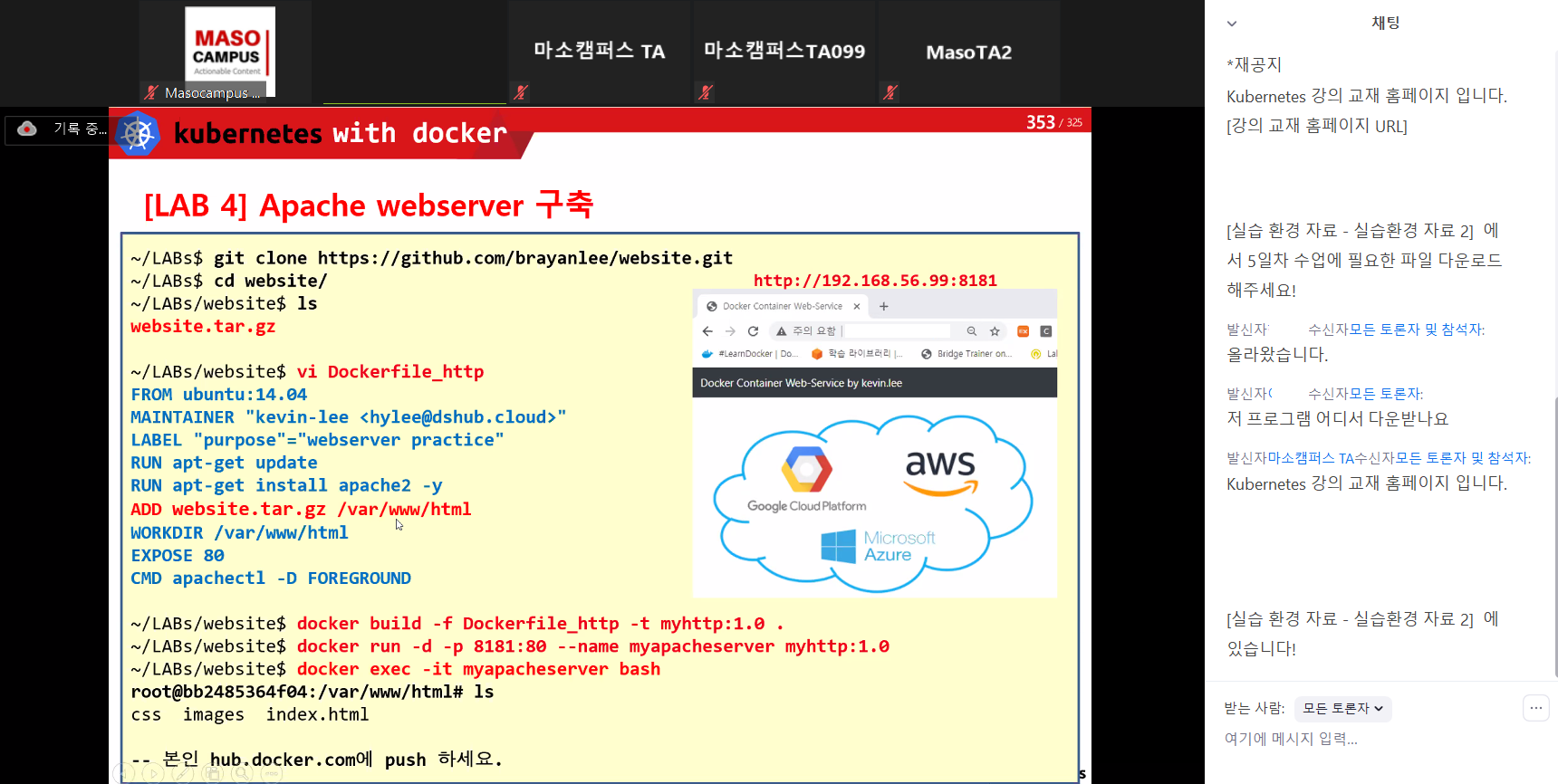Click muted microphone icon on 마소캠퍼스 TA tile

(520, 92)
